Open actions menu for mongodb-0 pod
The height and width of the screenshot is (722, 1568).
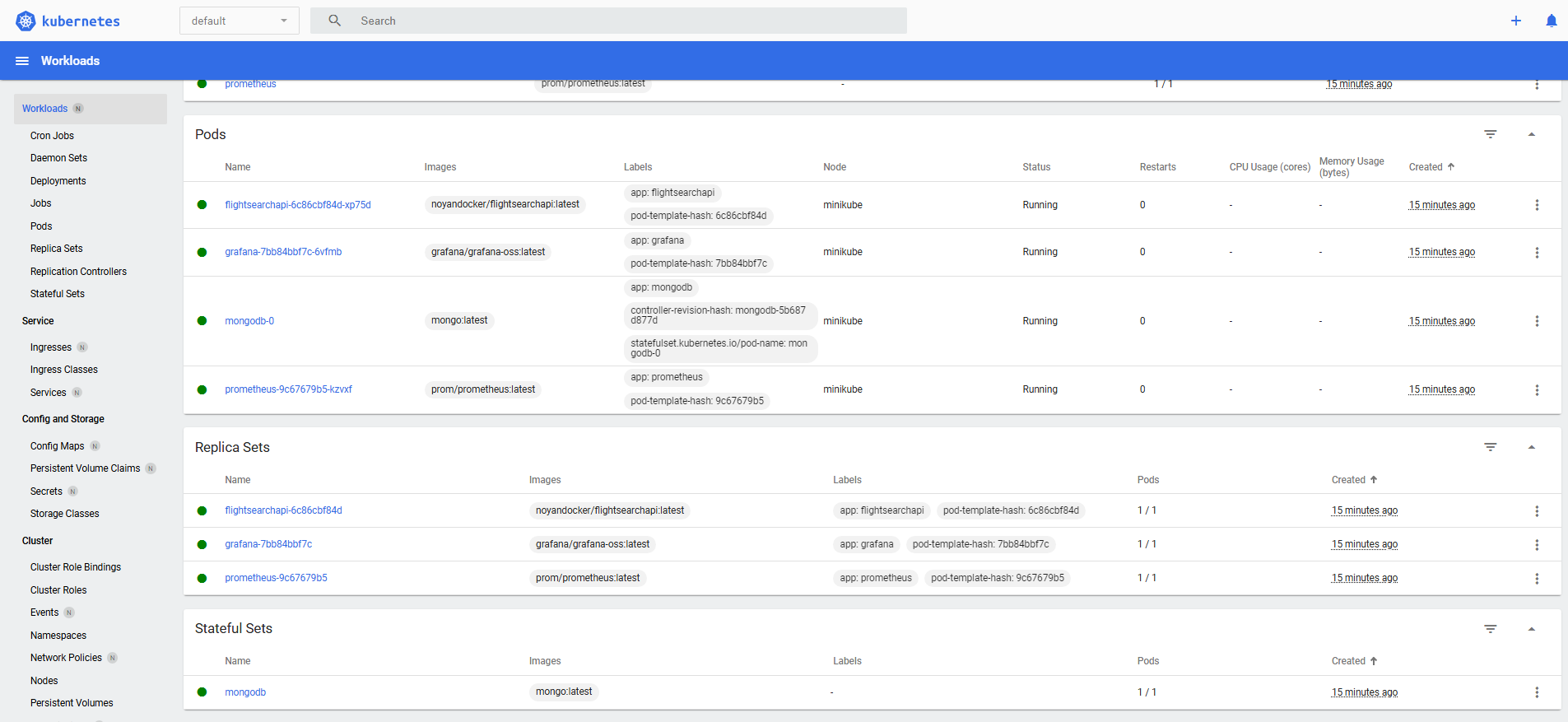pyautogui.click(x=1537, y=321)
